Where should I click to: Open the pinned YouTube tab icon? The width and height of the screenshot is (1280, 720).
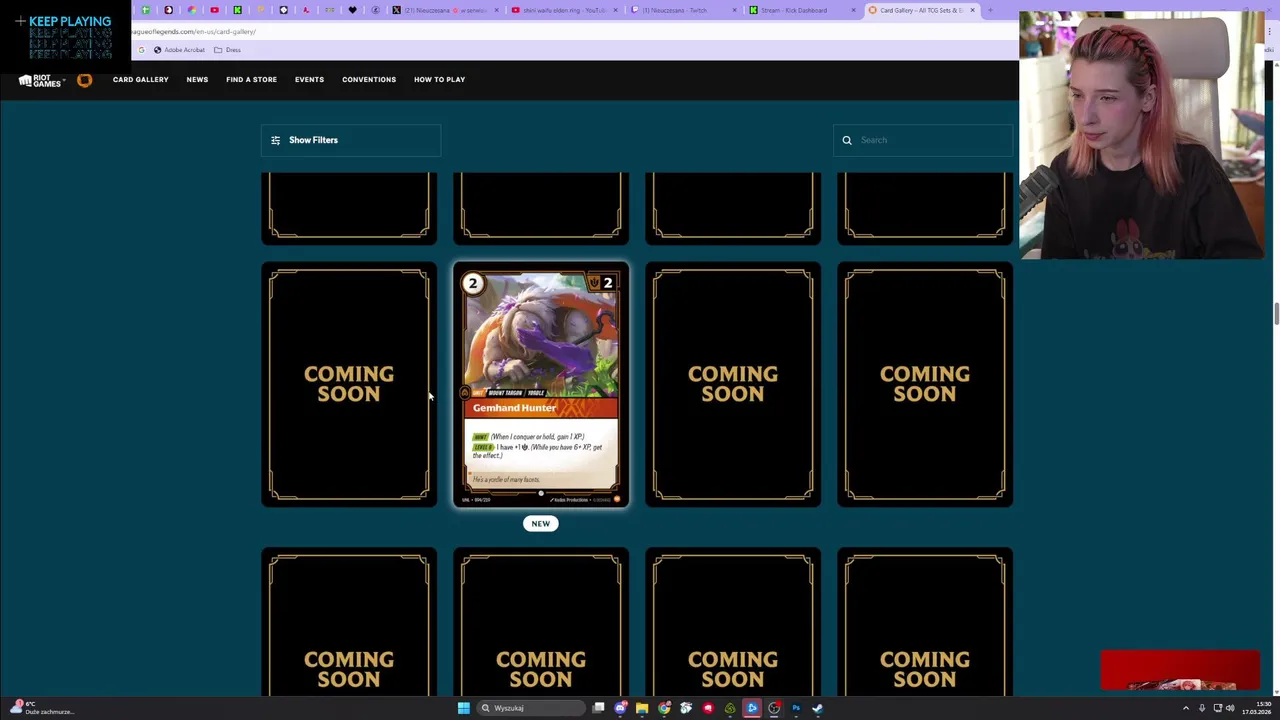pos(214,10)
